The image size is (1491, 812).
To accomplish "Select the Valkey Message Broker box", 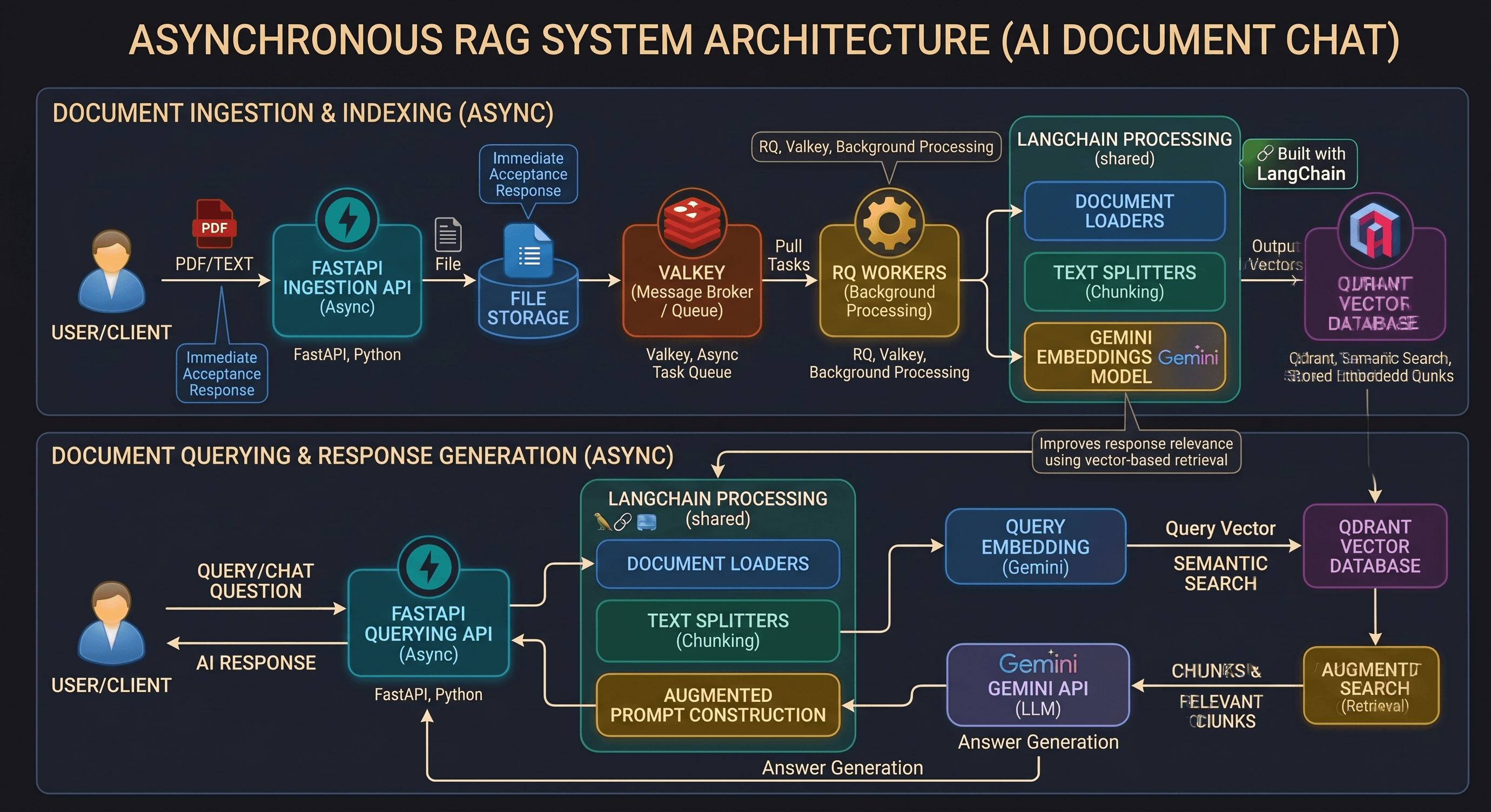I will (x=692, y=281).
